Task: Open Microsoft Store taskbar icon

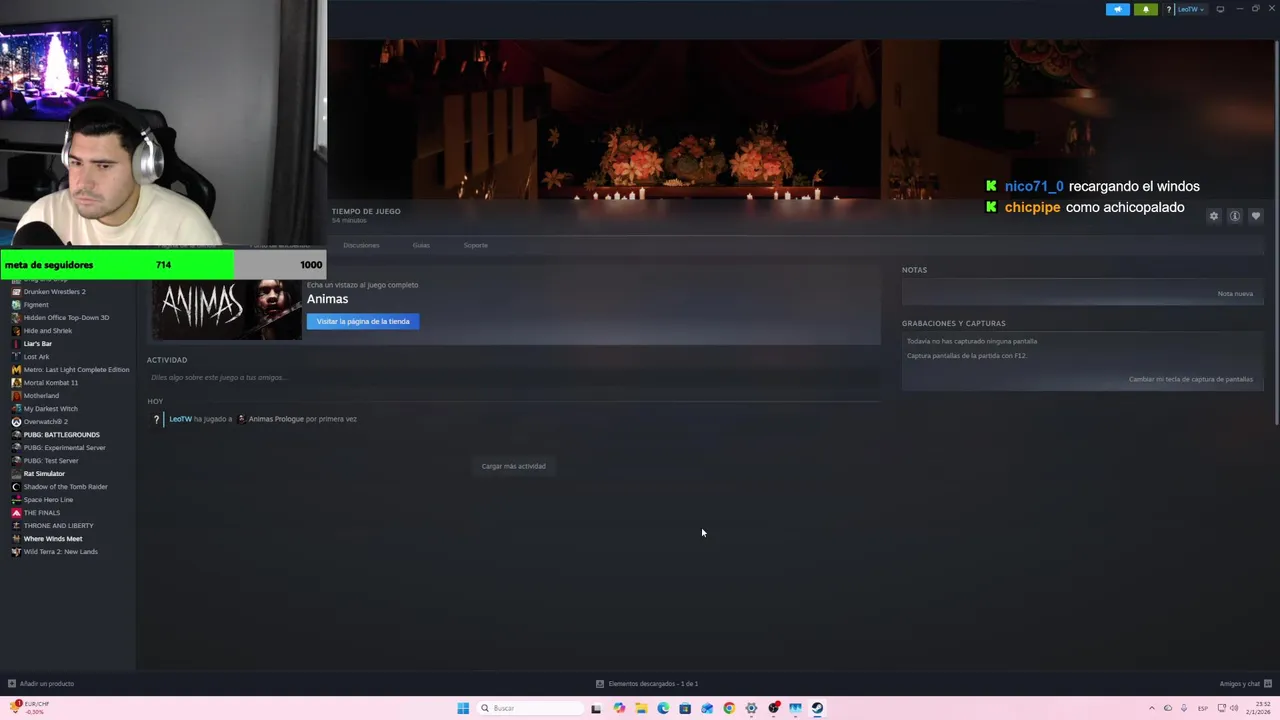Action: pyautogui.click(x=685, y=708)
